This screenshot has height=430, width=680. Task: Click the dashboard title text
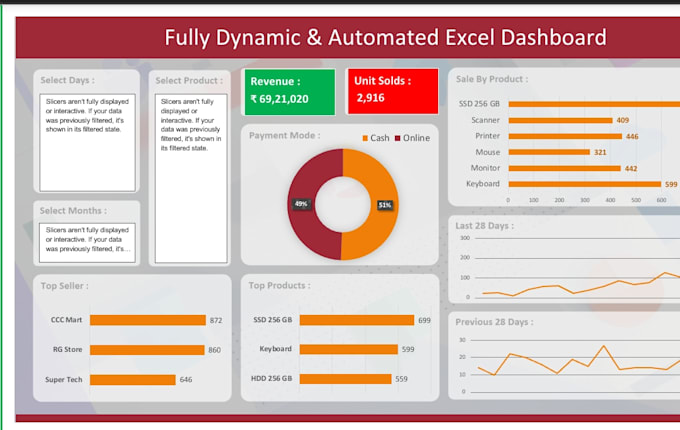point(386,37)
